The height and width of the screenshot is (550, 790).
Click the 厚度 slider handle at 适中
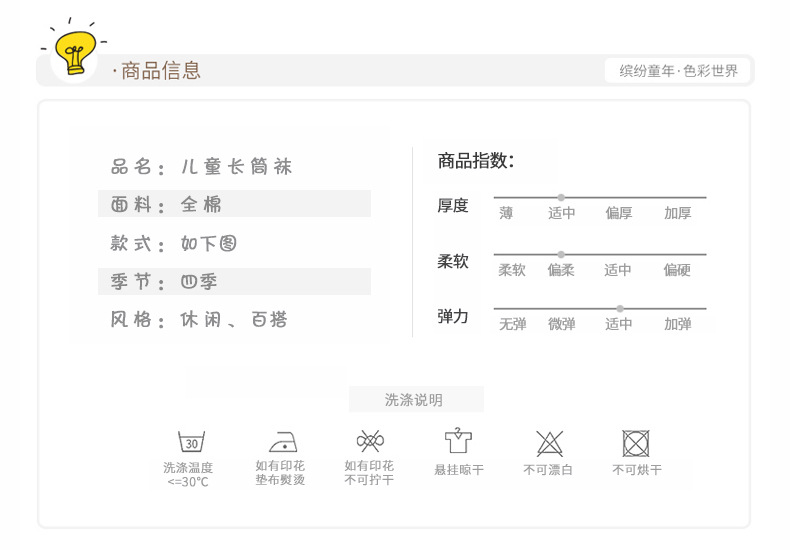(x=561, y=197)
